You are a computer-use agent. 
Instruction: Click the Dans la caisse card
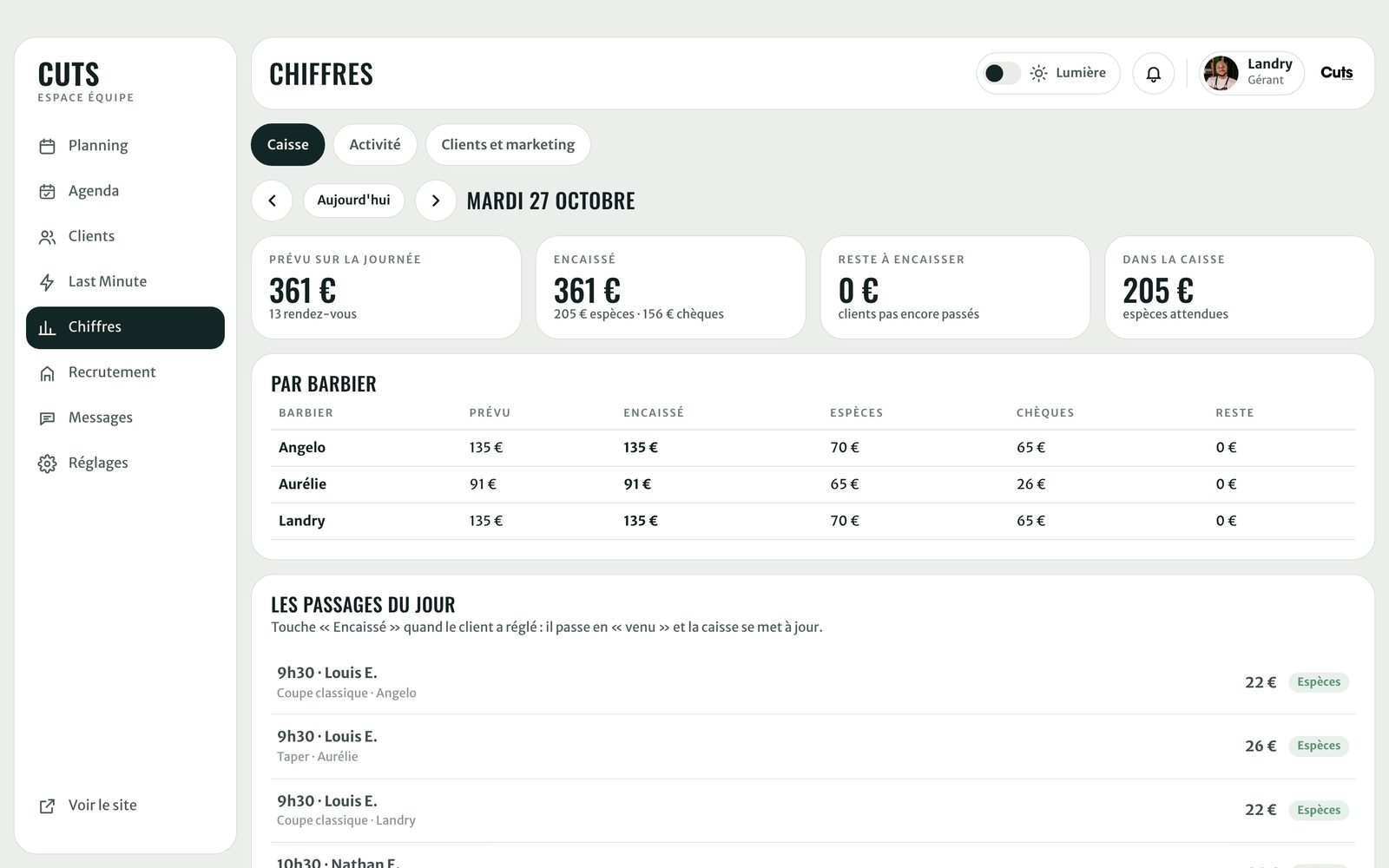[x=1240, y=287]
